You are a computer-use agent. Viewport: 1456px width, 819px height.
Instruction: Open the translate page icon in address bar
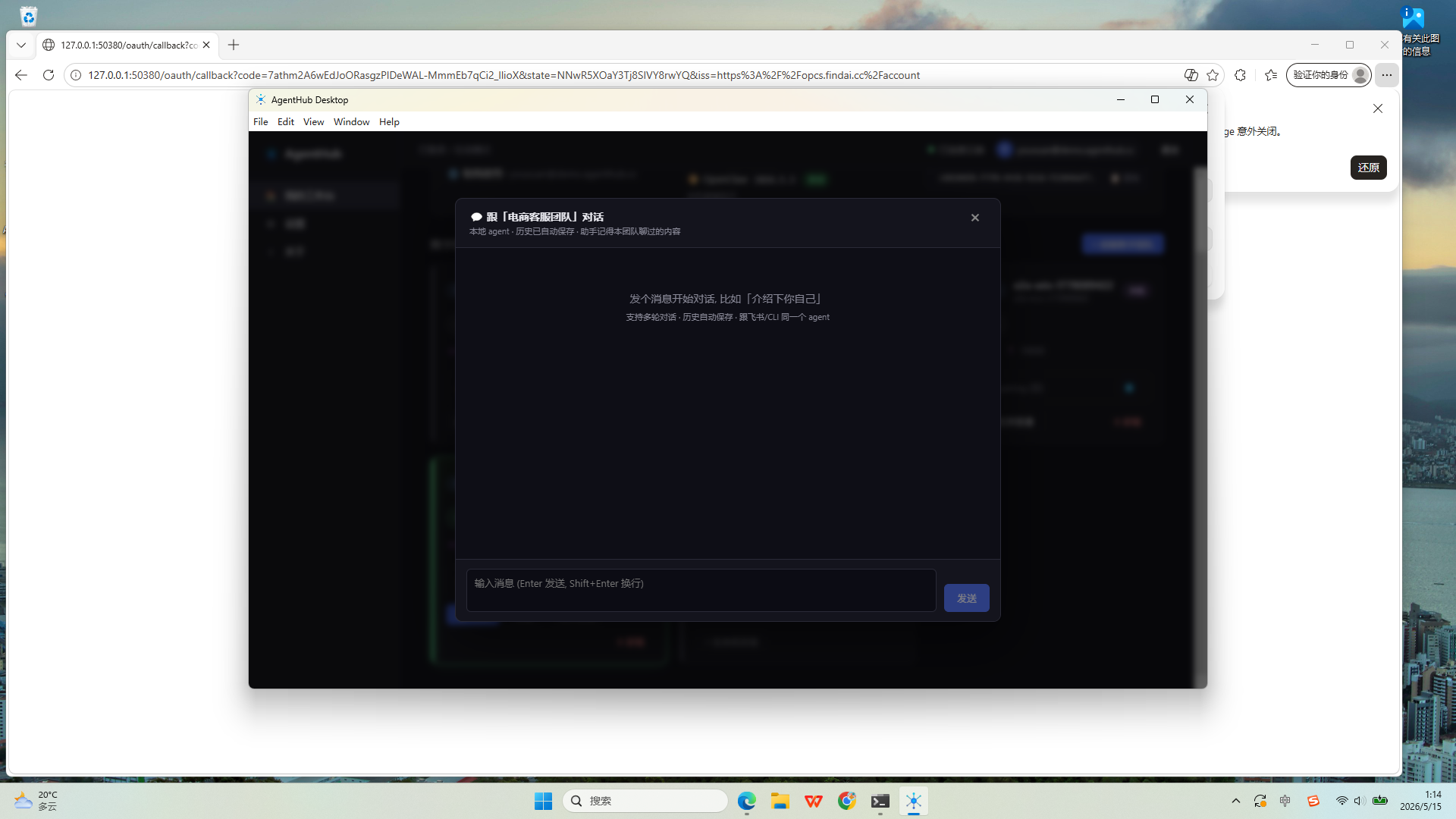tap(1191, 75)
